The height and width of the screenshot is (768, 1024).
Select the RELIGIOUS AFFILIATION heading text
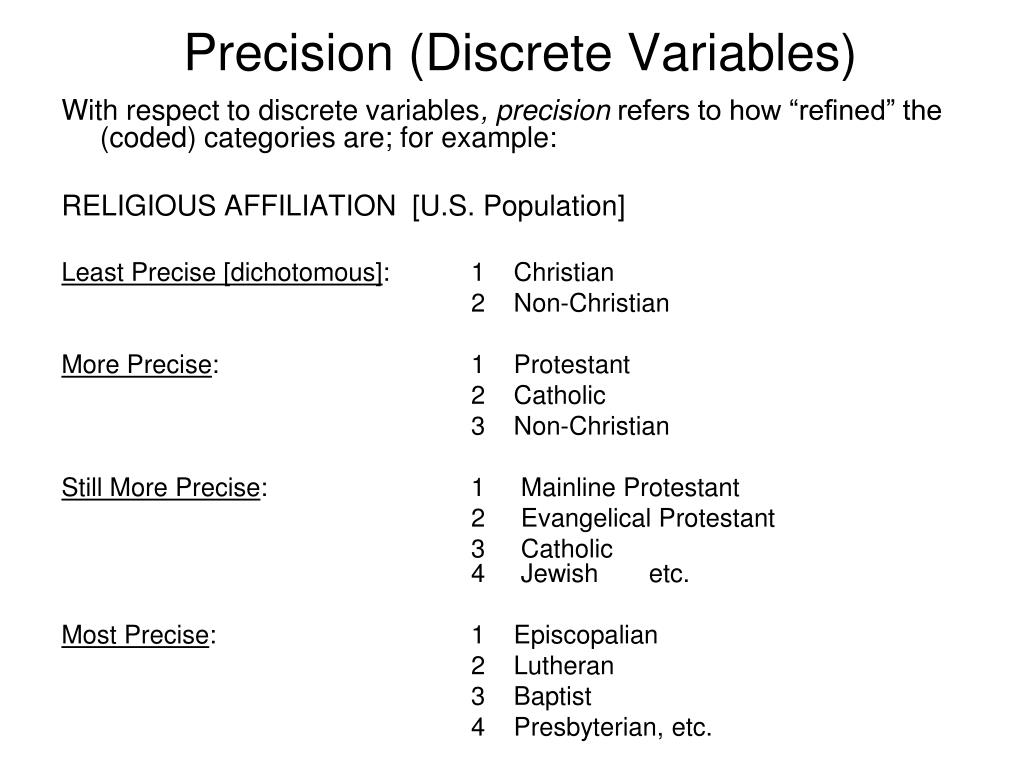(x=229, y=206)
